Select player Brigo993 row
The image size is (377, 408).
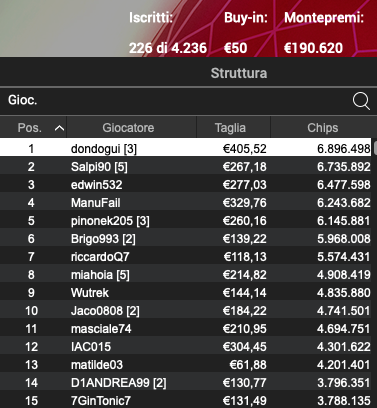(x=185, y=238)
